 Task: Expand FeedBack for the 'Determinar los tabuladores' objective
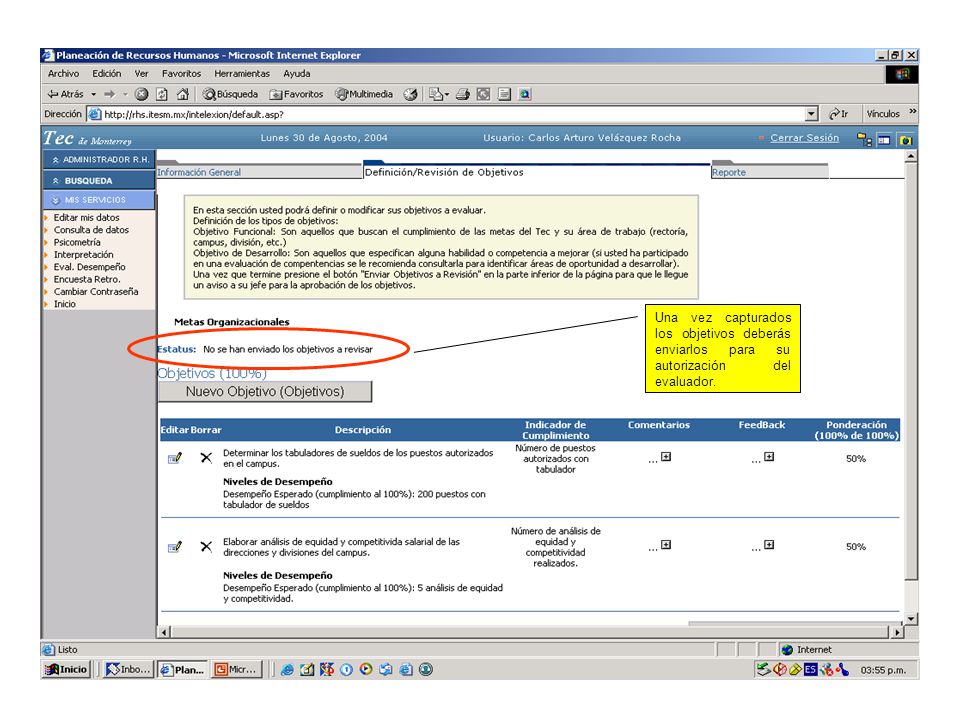770,457
